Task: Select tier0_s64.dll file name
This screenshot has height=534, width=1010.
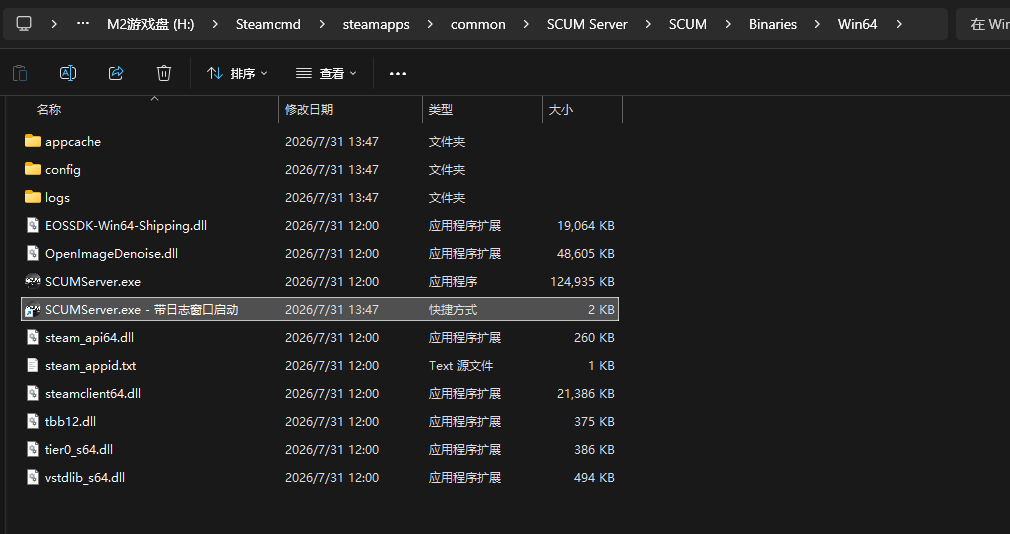Action: coord(79,450)
